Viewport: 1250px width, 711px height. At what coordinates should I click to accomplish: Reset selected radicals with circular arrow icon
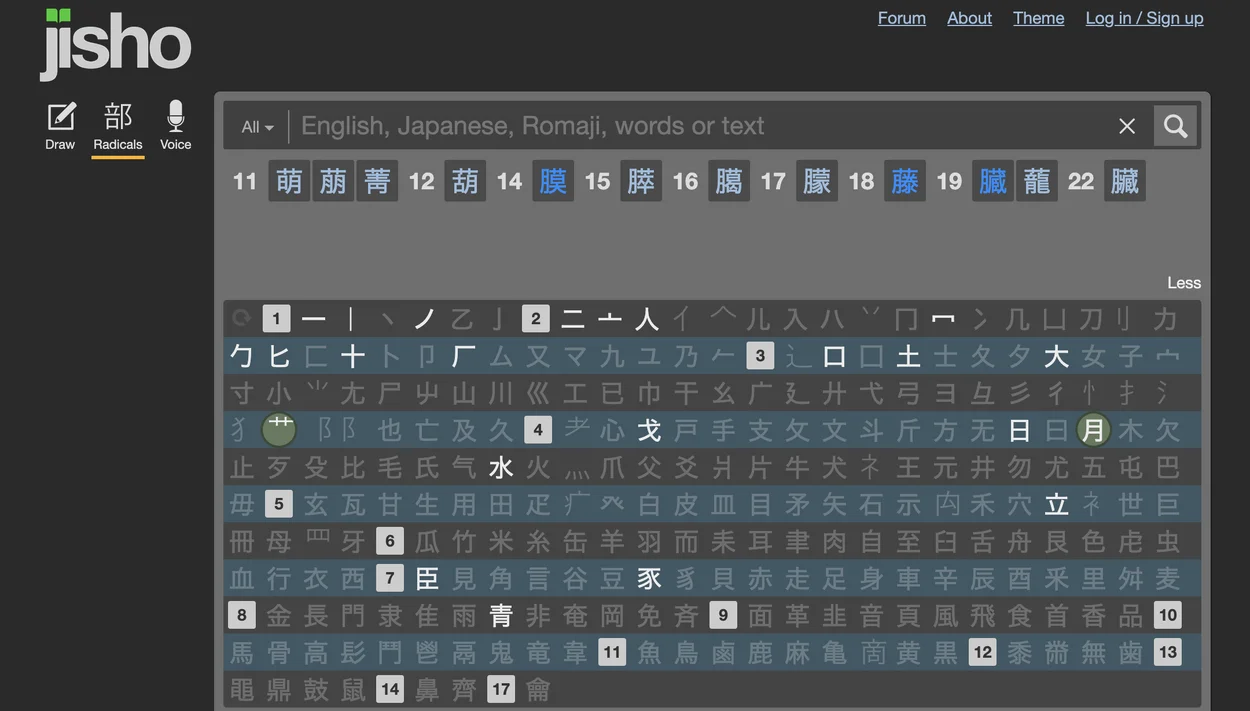[x=241, y=319]
